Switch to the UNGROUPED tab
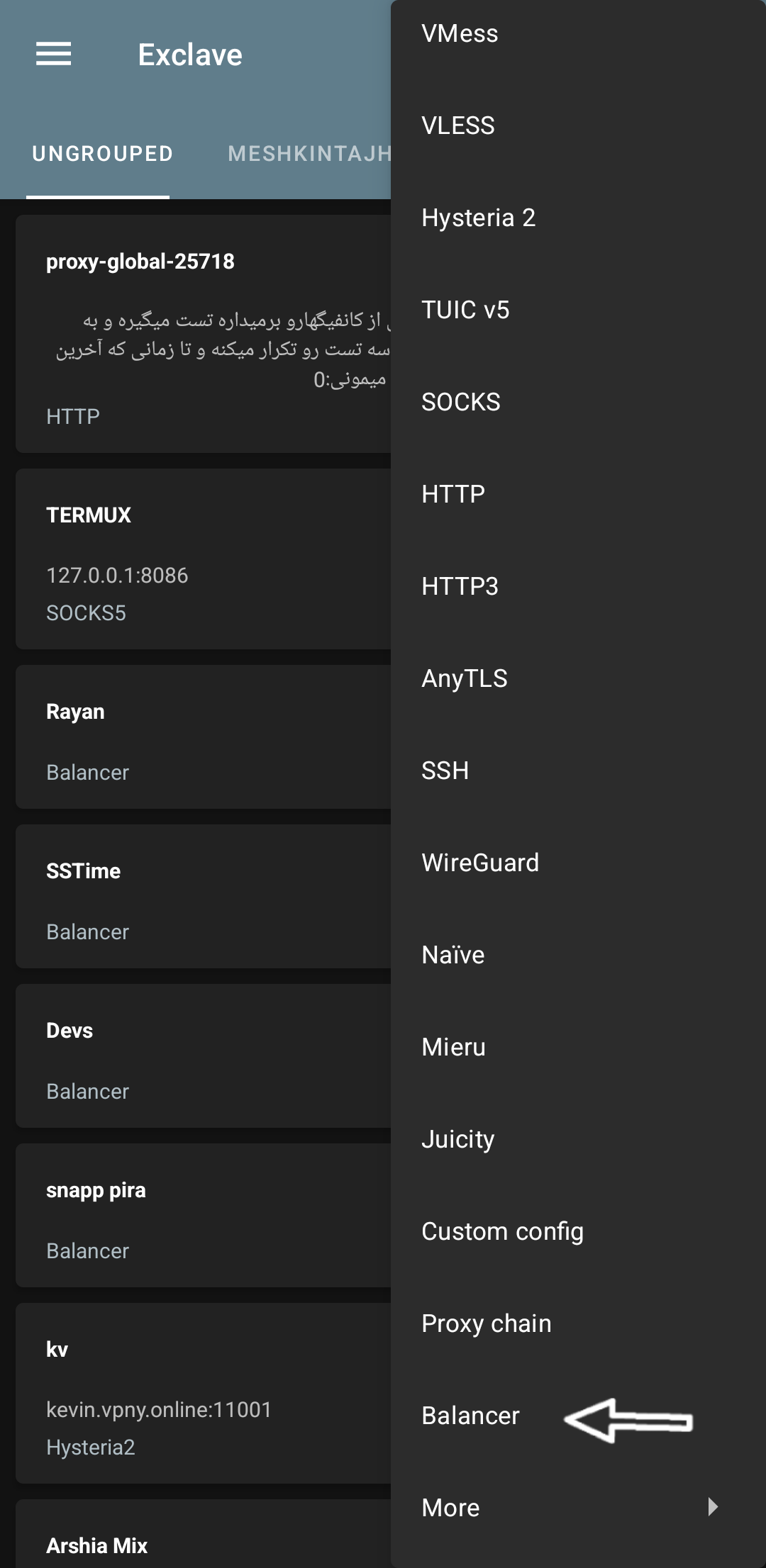Screen dimensions: 766x1568 point(102,154)
